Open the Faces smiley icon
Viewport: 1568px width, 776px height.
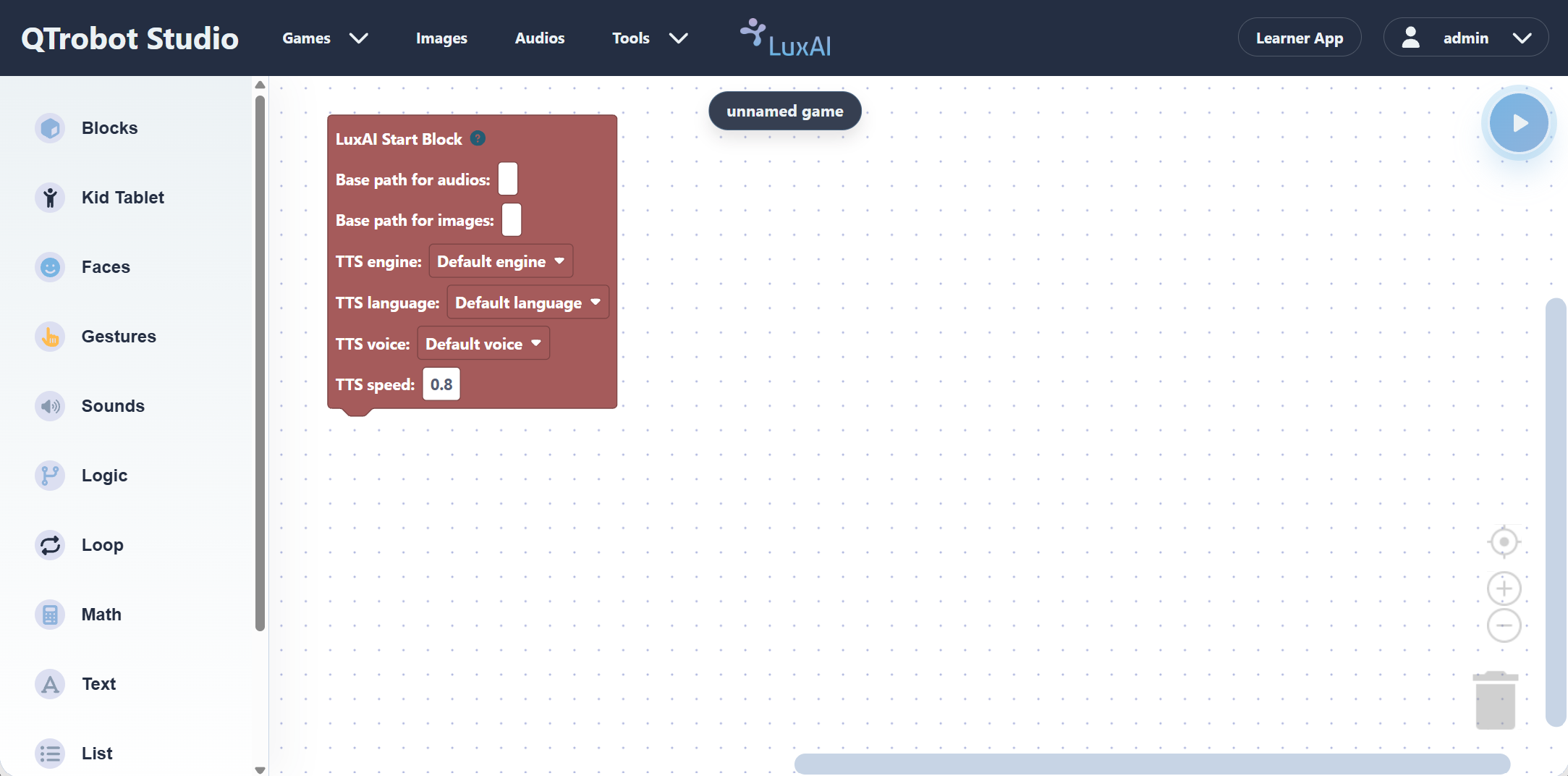[50, 267]
